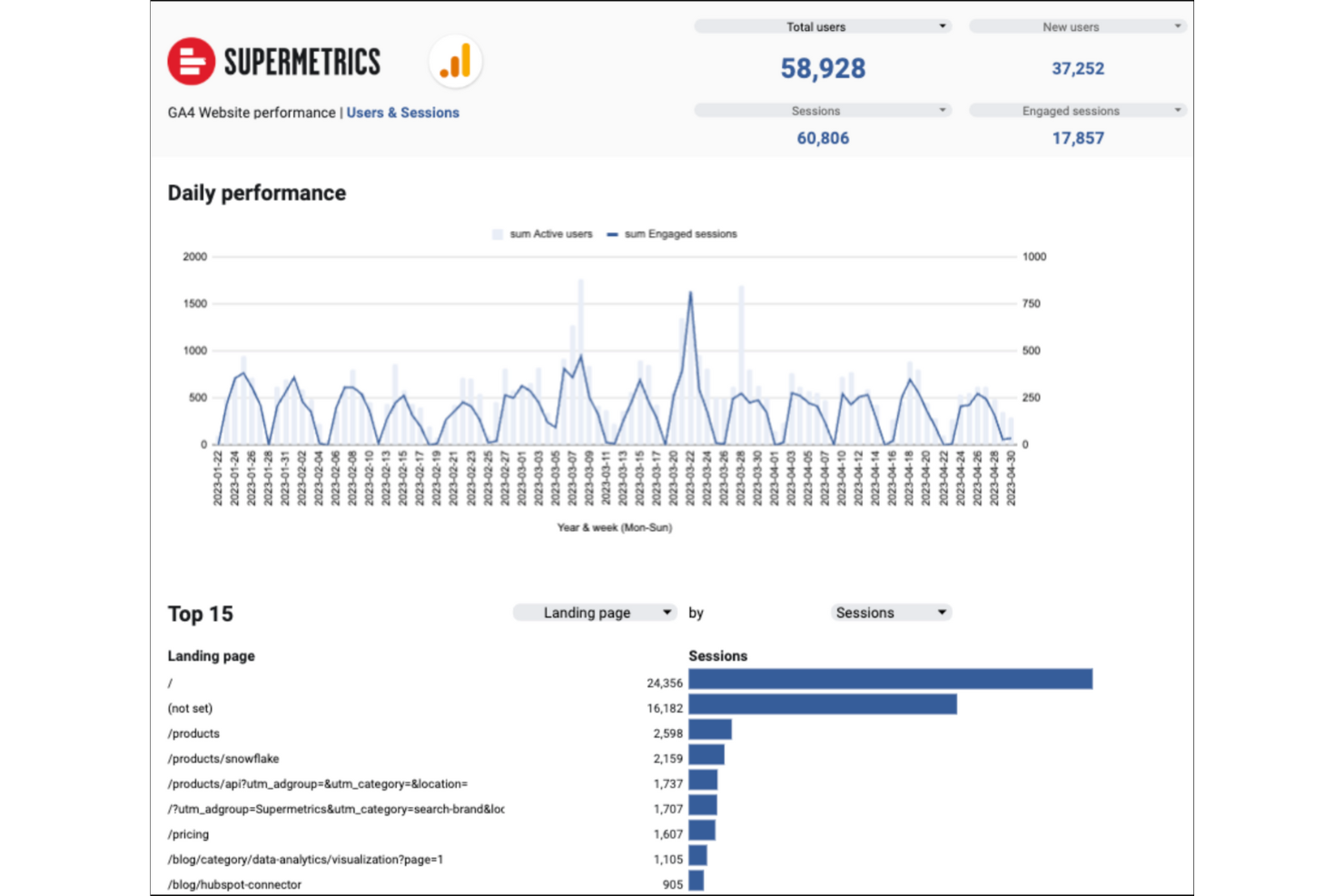Click the 2,598 sessions bar
This screenshot has width=1344, height=896.
tap(710, 730)
